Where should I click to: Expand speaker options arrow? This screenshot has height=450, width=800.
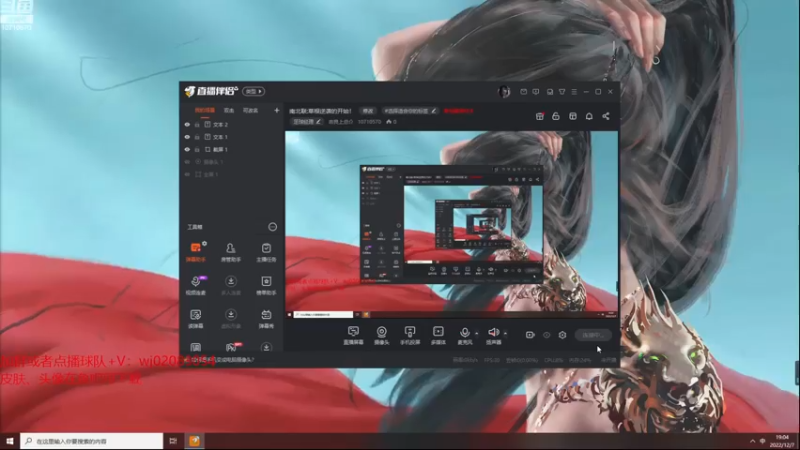[x=505, y=334]
